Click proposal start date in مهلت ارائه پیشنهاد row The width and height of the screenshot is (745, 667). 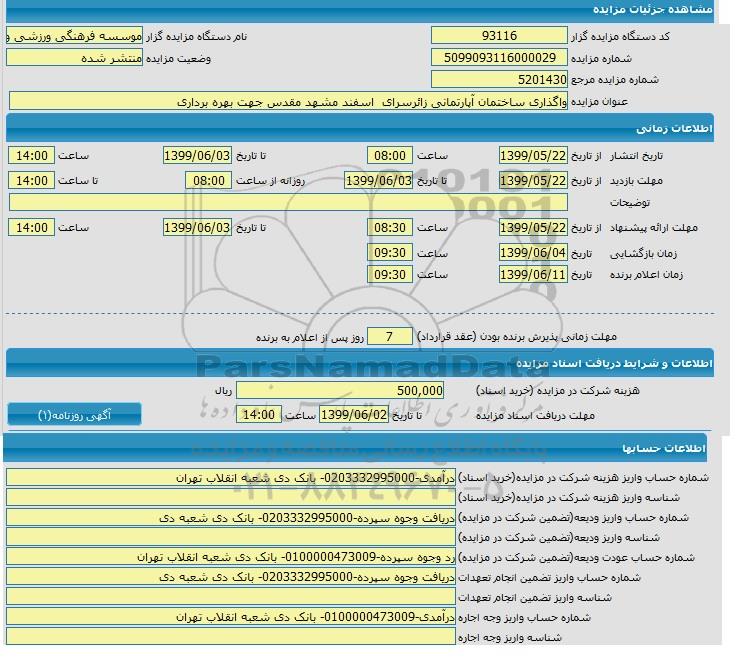click(533, 228)
